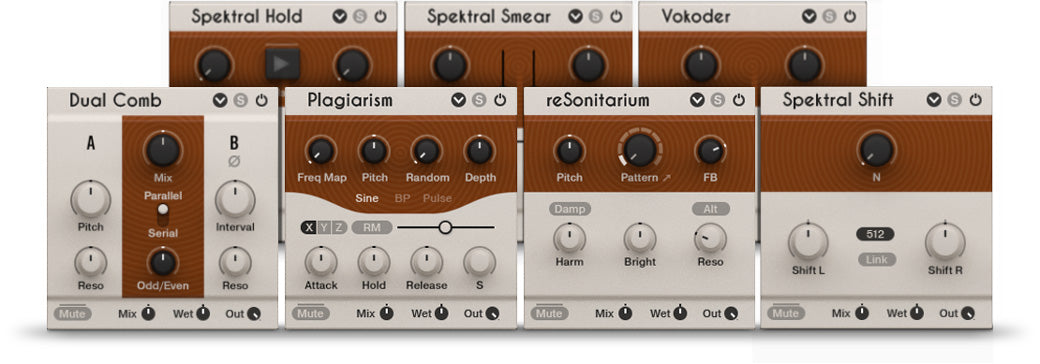The image size is (1040, 364).
Task: Select the BP mode in Plagiarism
Action: pos(403,198)
